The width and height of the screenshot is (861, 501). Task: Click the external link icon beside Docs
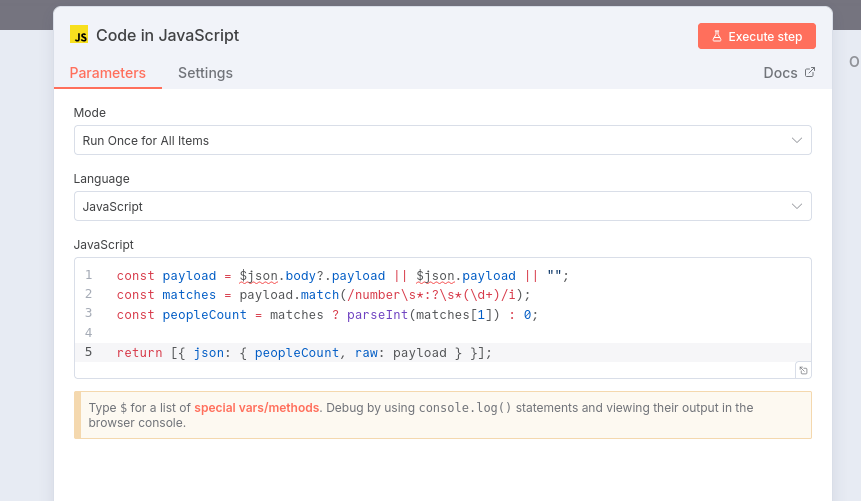810,72
